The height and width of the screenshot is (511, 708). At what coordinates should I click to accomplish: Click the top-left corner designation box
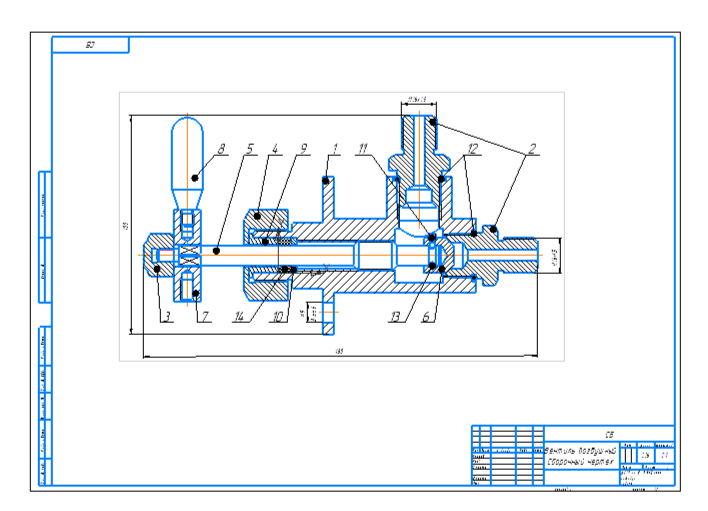click(90, 44)
